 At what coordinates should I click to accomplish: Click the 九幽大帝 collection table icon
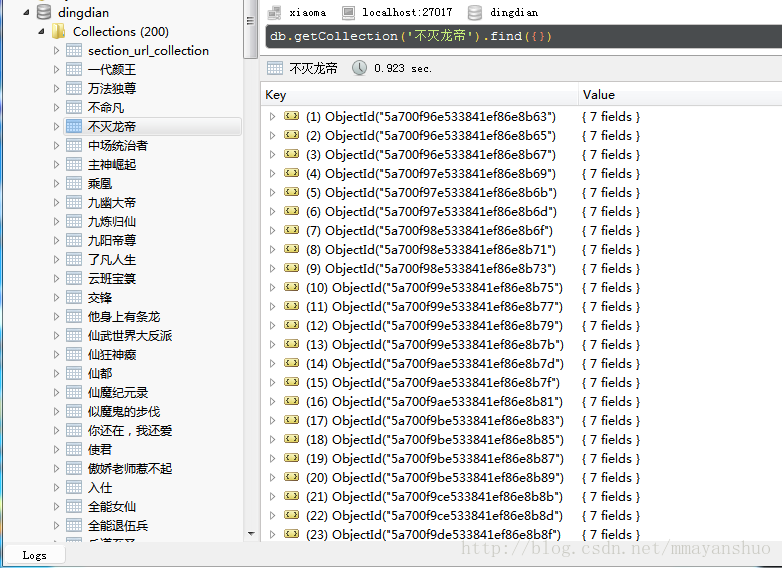pos(74,202)
